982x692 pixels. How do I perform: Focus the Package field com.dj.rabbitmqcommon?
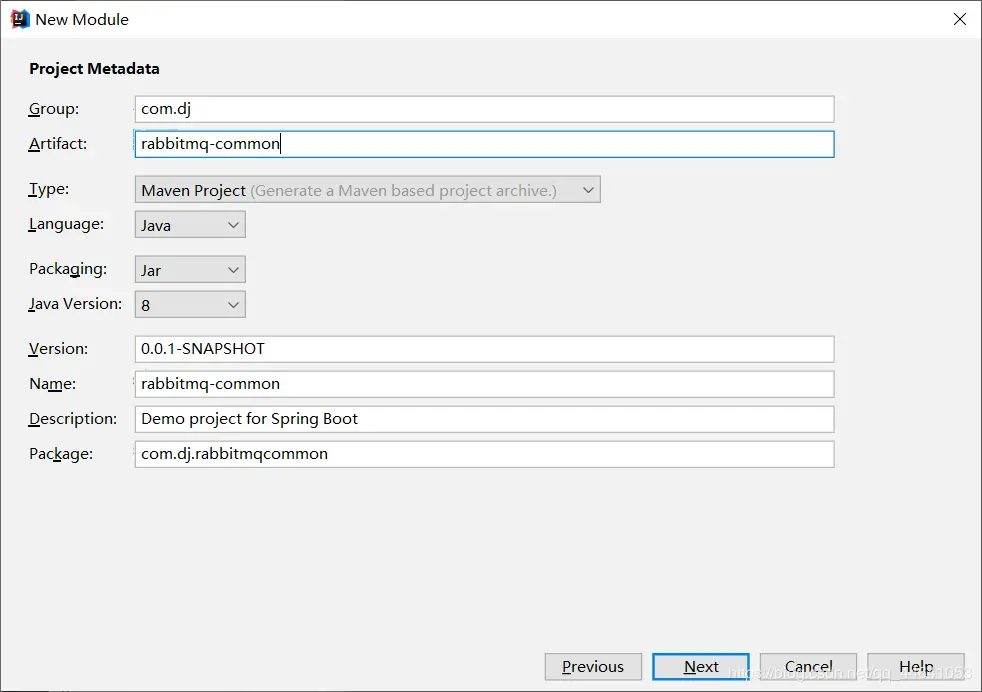pos(484,454)
